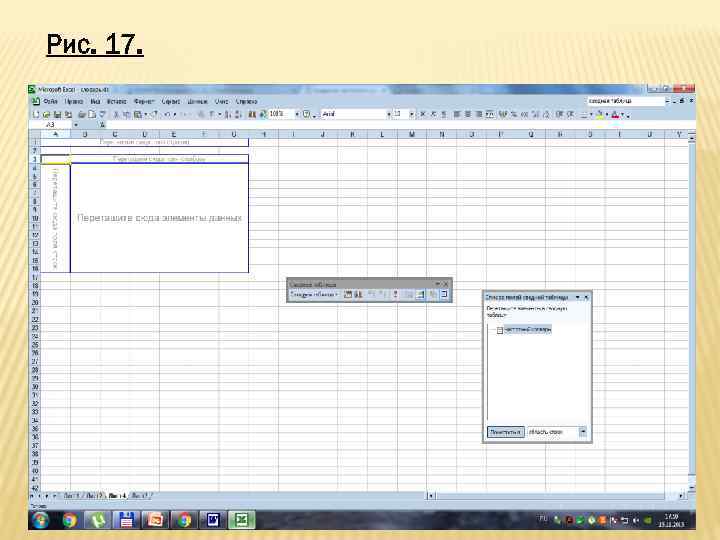Viewport: 720px width, 540px height.
Task: Click the Print toolbar icon
Action: (82, 114)
